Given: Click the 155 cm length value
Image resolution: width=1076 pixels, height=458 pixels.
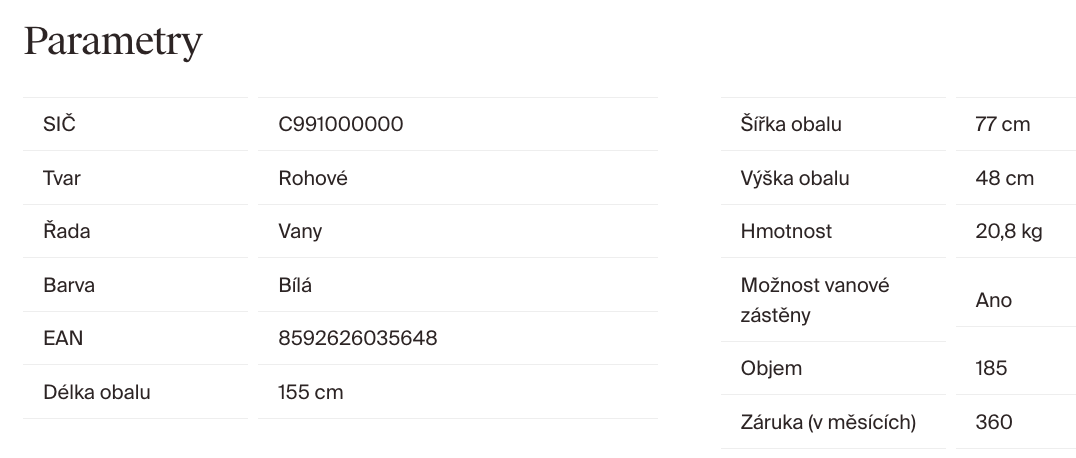Looking at the screenshot, I should (311, 392).
